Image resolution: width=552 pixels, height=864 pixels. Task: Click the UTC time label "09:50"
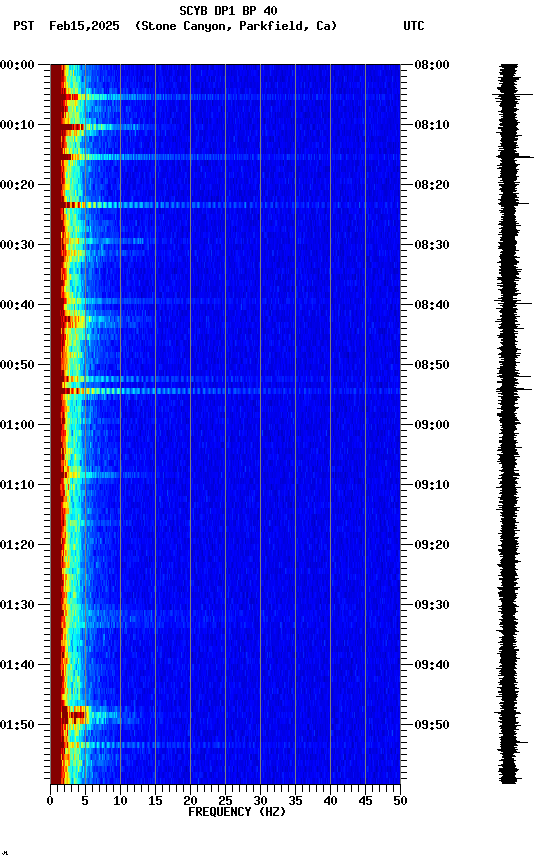432,726
